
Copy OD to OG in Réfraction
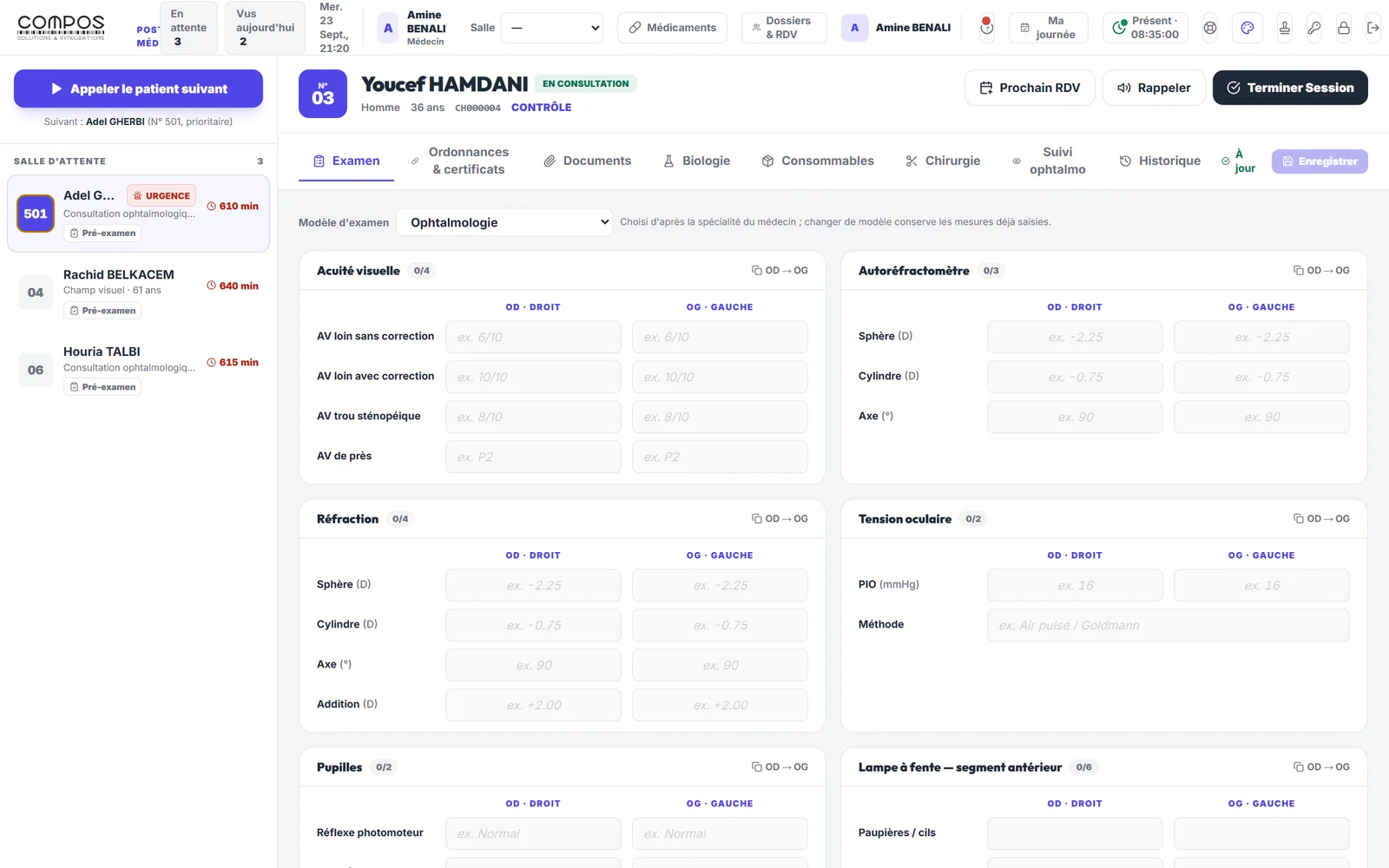[x=780, y=519]
